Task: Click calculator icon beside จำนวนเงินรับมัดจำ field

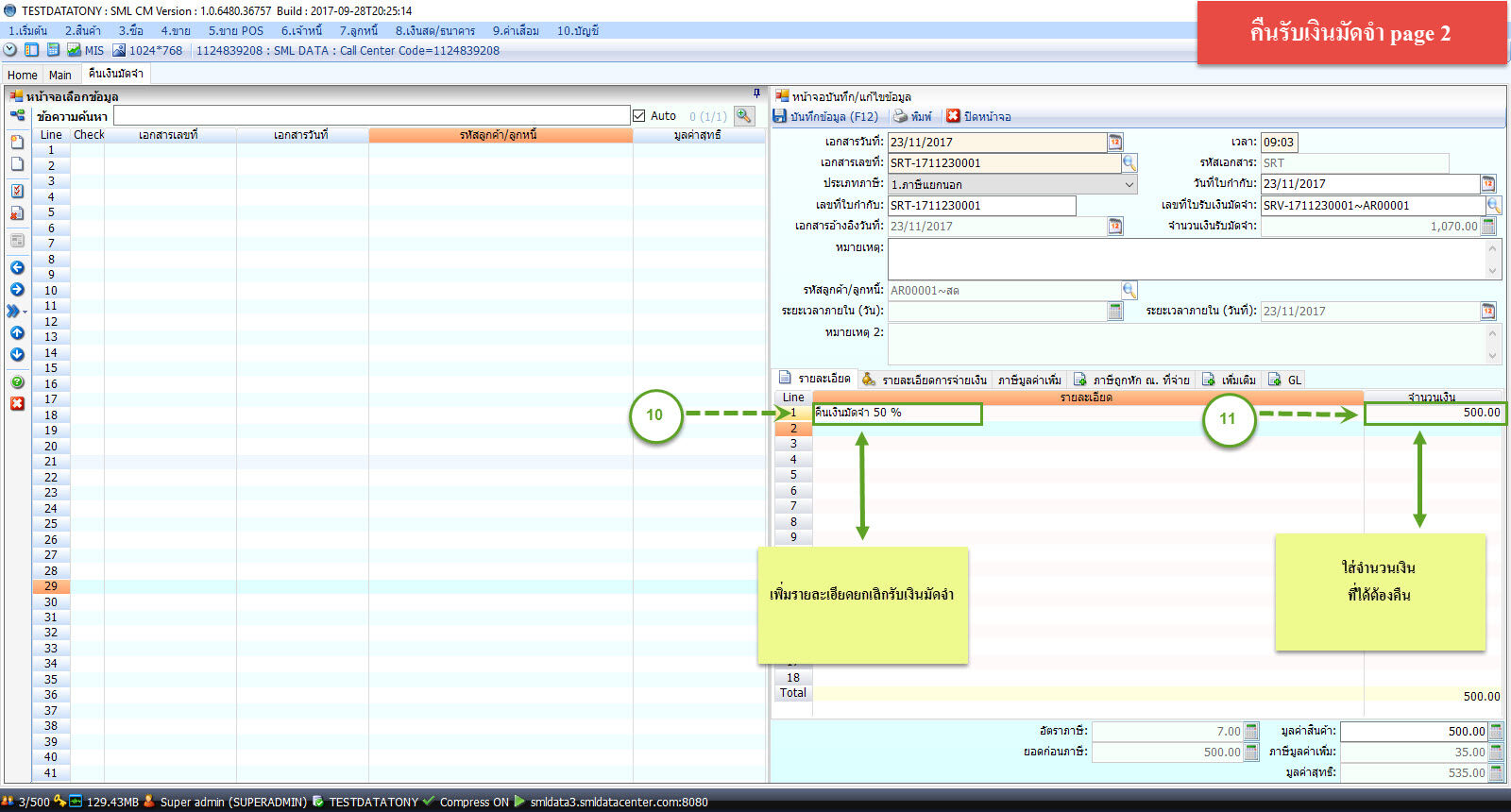Action: tap(1488, 226)
